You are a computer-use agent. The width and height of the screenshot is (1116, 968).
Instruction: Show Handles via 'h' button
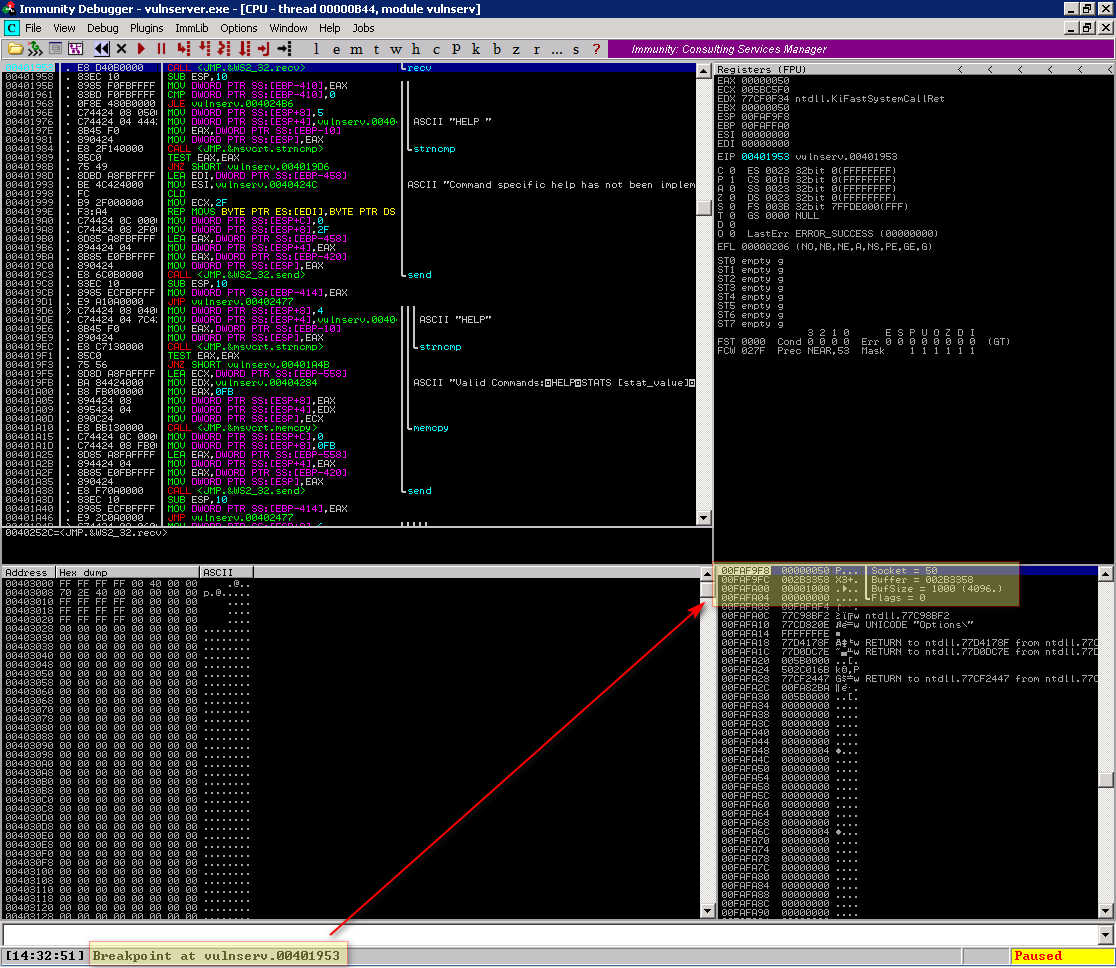[x=416, y=48]
